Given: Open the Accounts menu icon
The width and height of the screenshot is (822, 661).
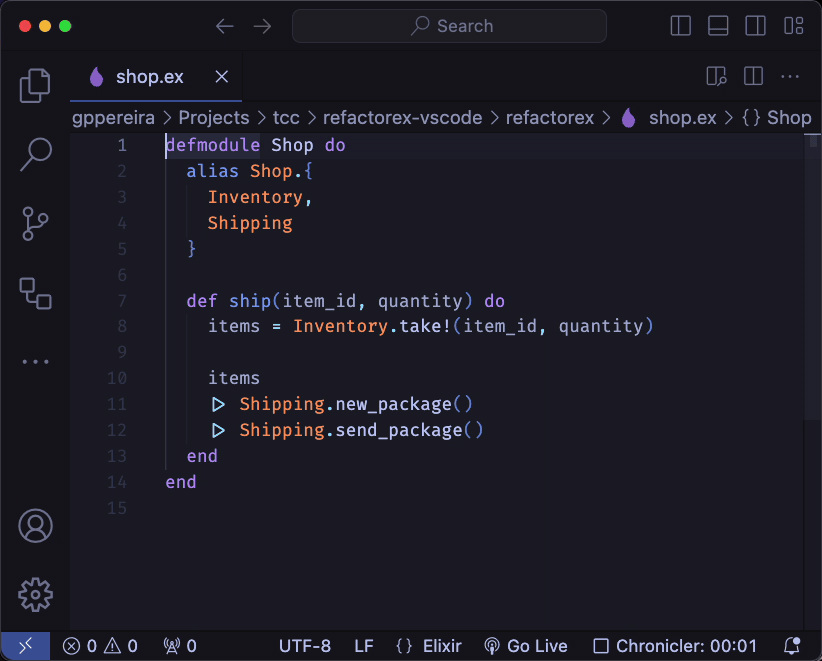Looking at the screenshot, I should pos(35,525).
